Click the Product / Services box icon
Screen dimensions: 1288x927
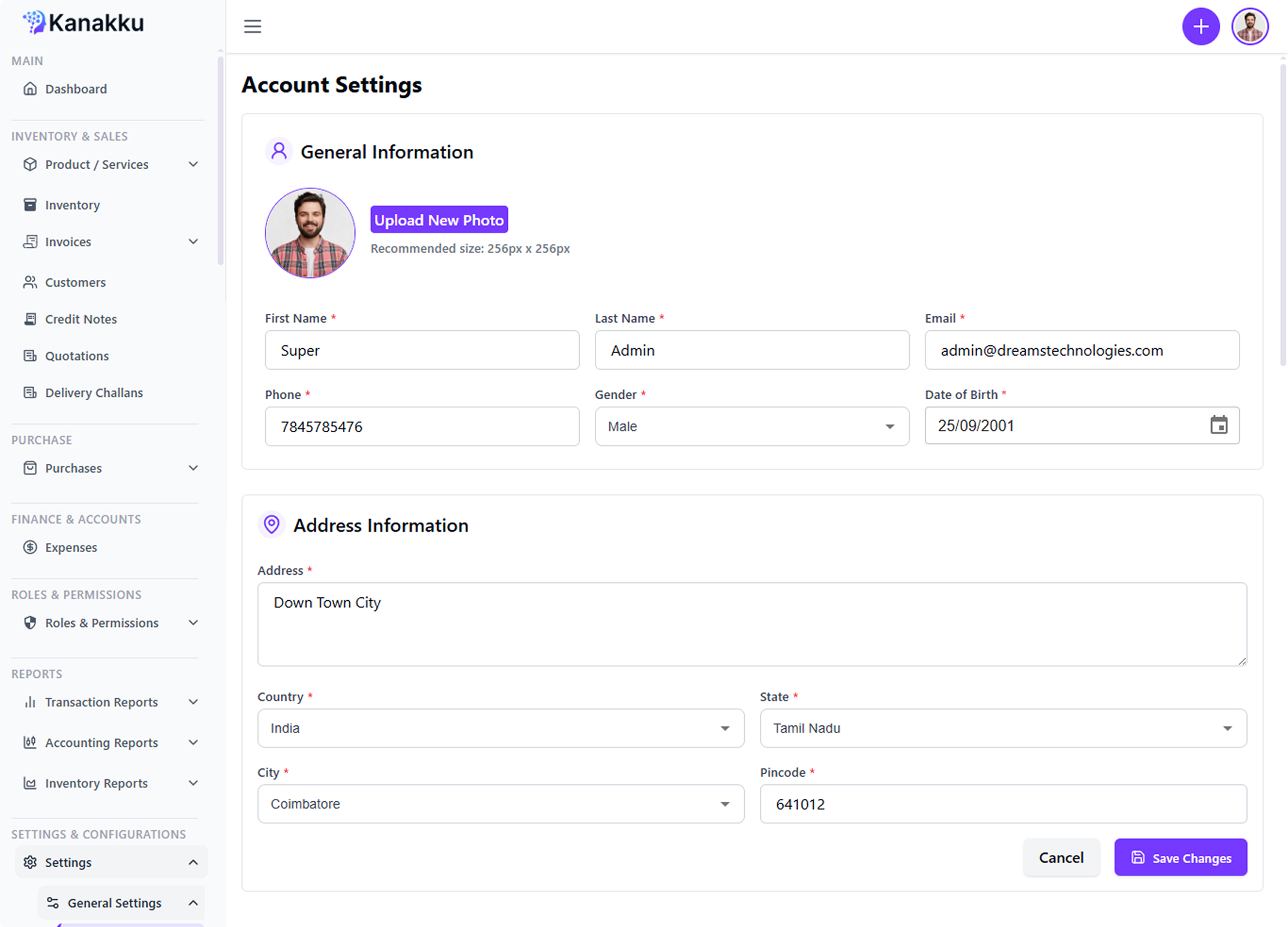point(30,164)
